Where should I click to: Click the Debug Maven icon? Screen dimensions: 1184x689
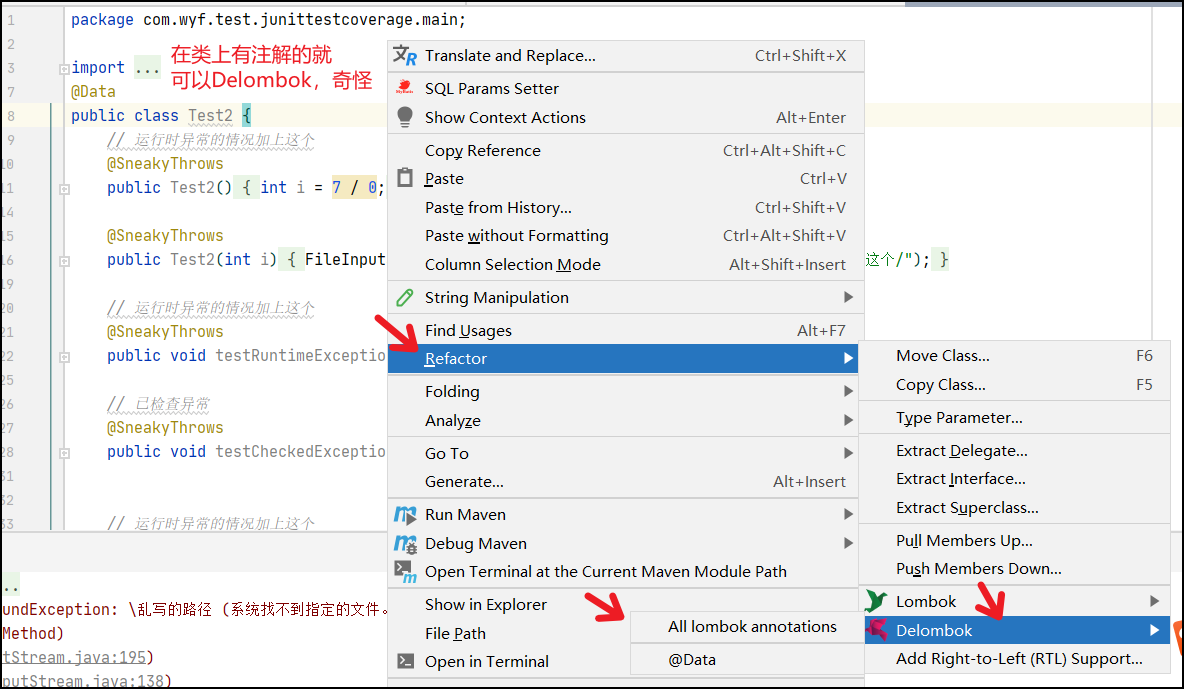click(x=405, y=544)
